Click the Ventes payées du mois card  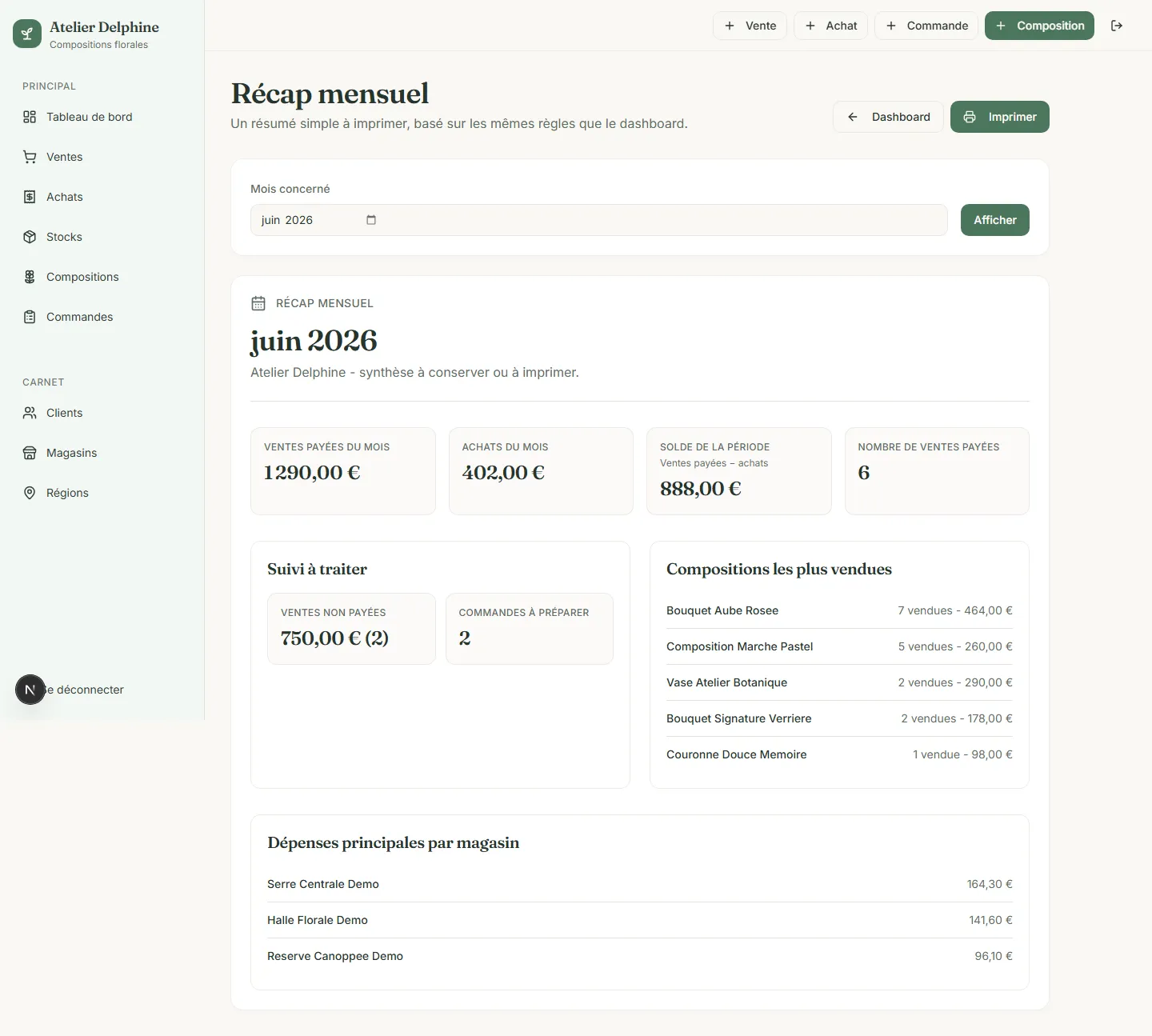(x=343, y=471)
